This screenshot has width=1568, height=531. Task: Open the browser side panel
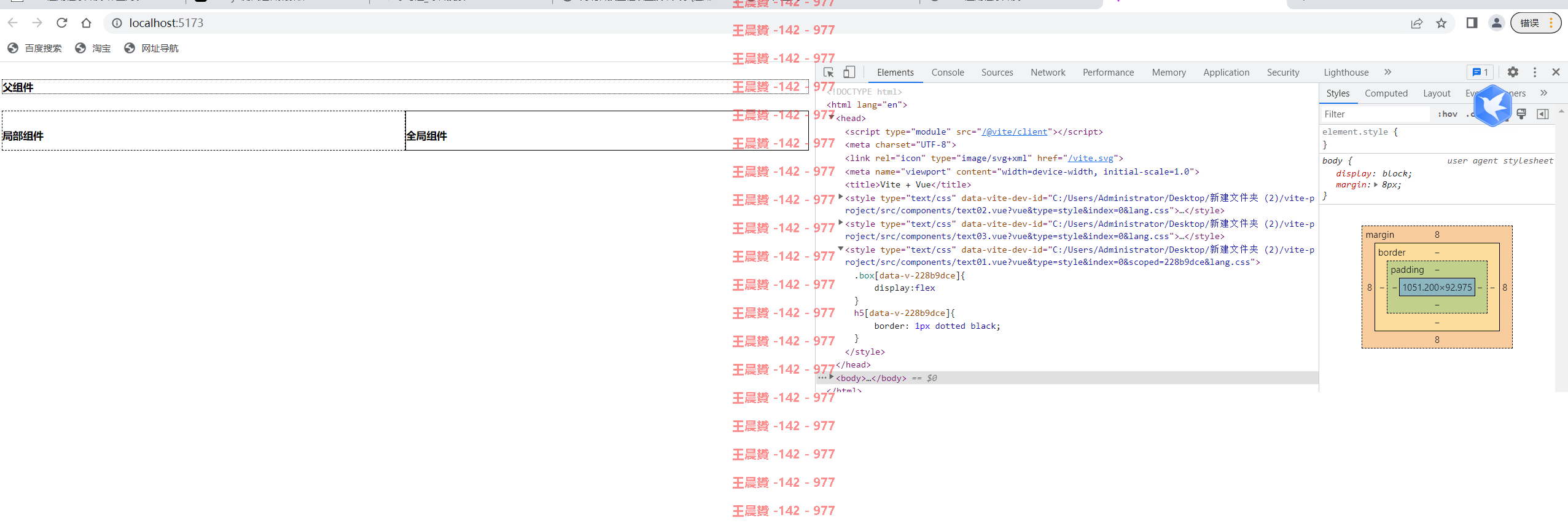(1472, 23)
